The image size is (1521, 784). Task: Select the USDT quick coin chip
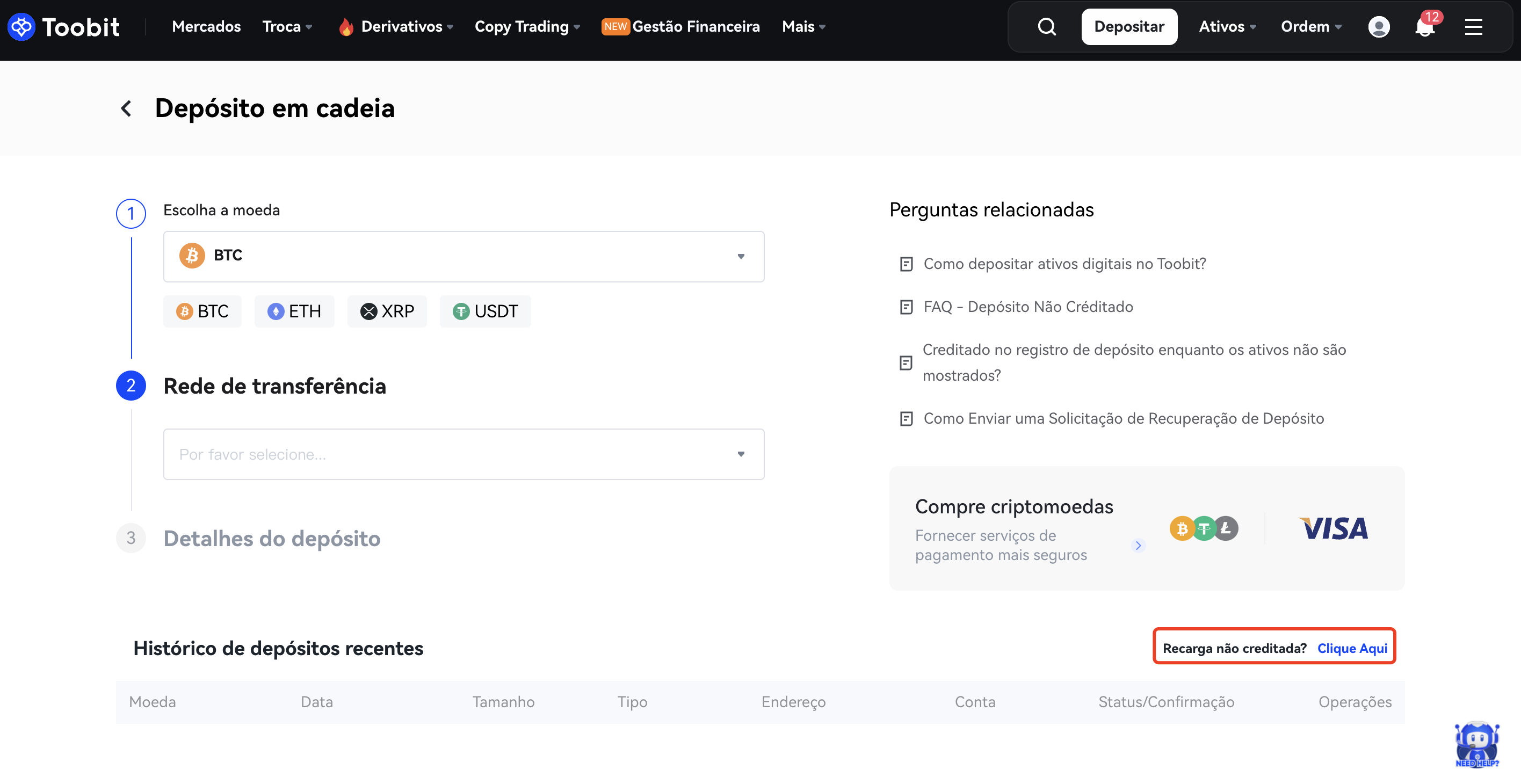tap(485, 311)
